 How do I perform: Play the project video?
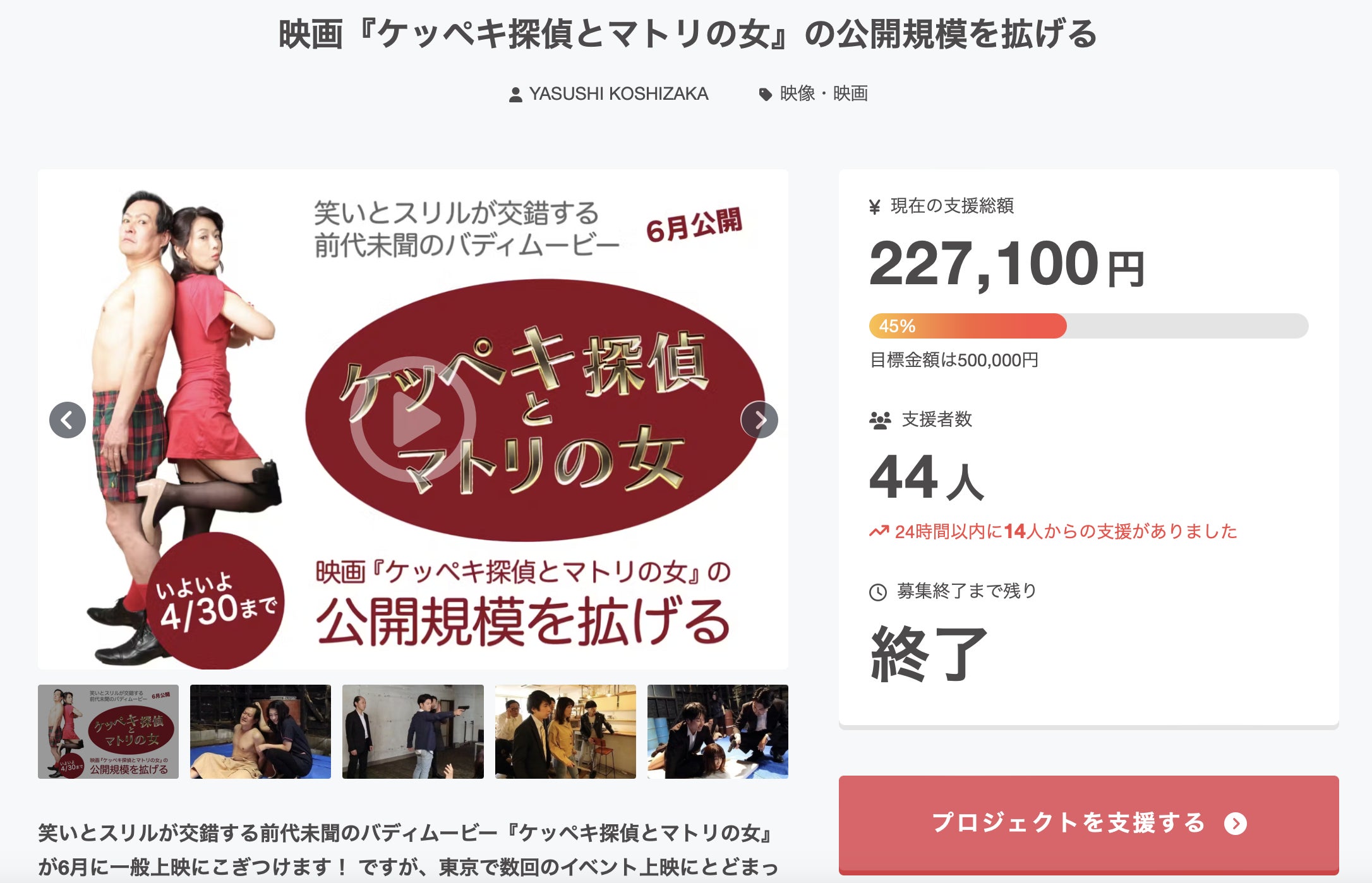[413, 419]
